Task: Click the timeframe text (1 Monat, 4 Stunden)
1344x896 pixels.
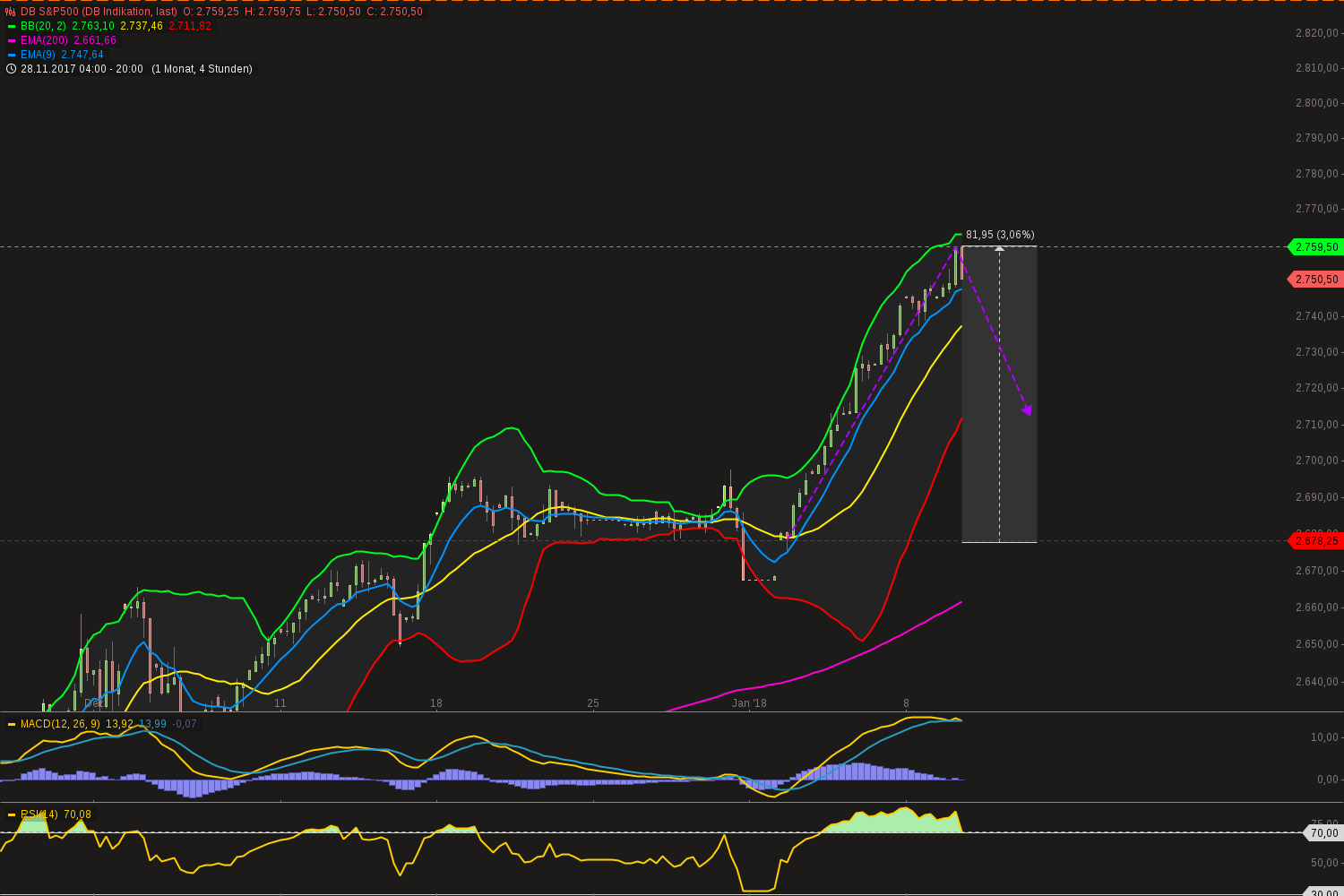Action: point(202,69)
